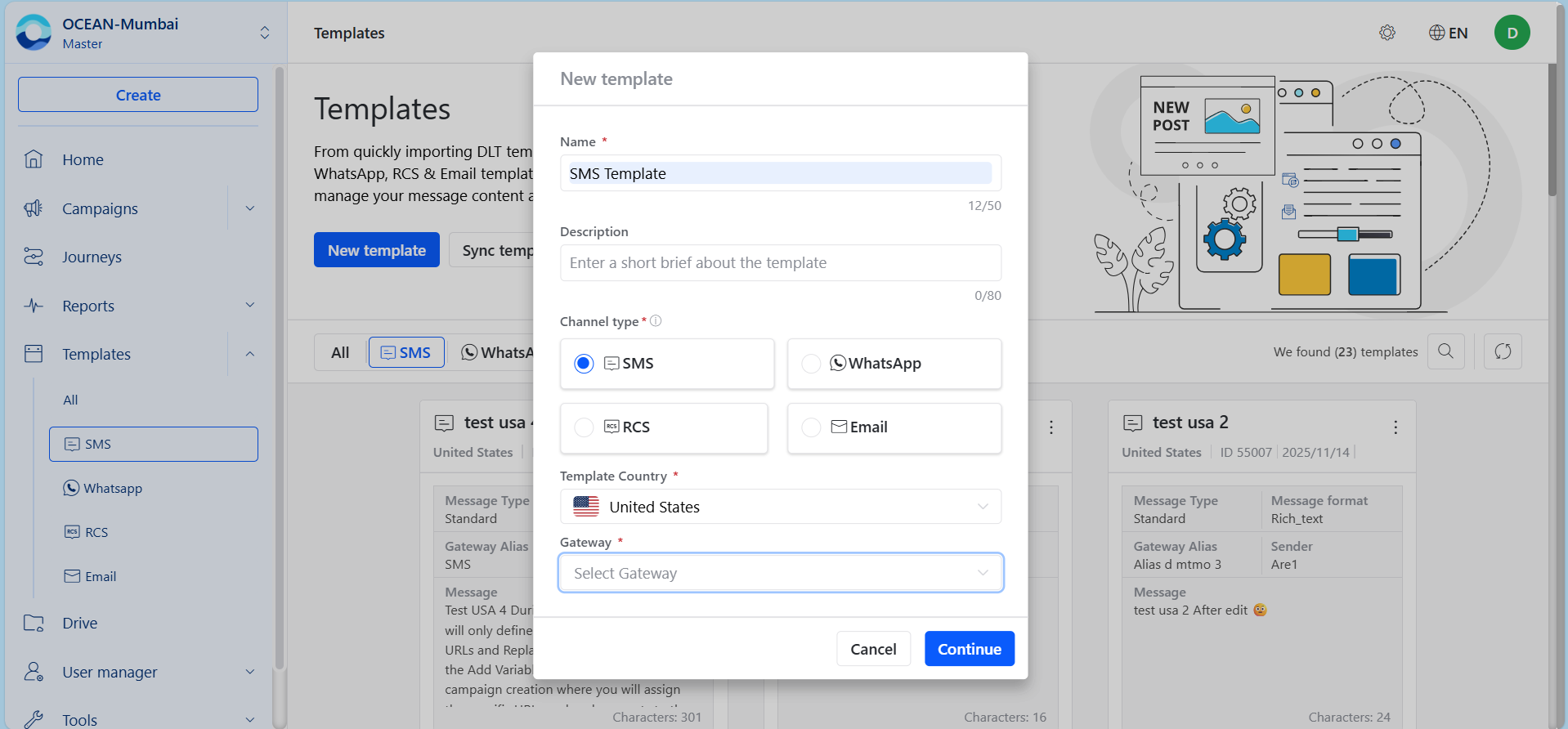Click the sidebar vertical scrollbar
This screenshot has width=1568, height=729.
tap(280, 368)
